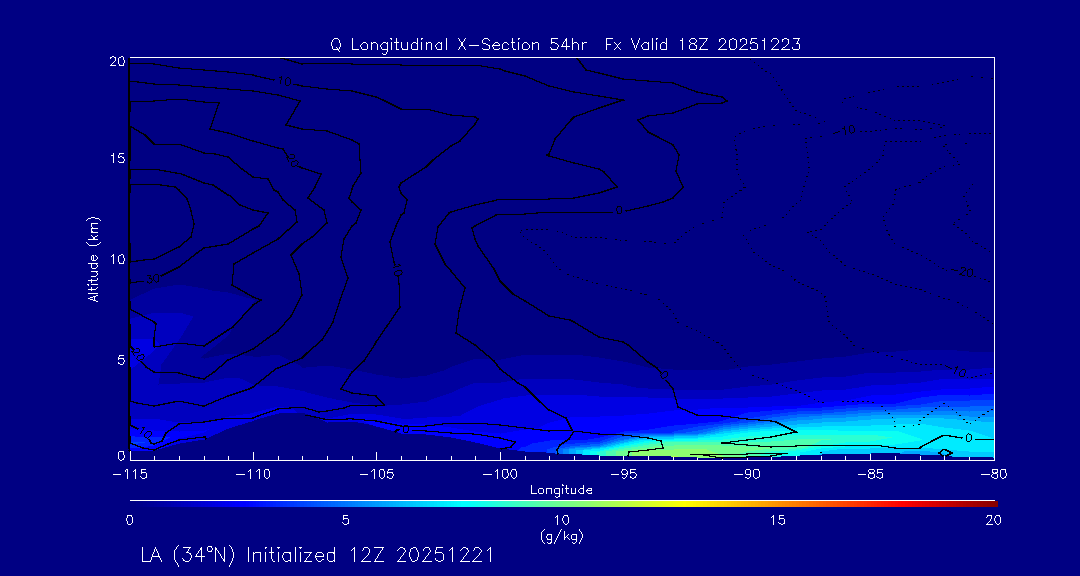Viewport: 1080px width, 576px height.
Task: Click the colorbar label 10
Action: (562, 520)
